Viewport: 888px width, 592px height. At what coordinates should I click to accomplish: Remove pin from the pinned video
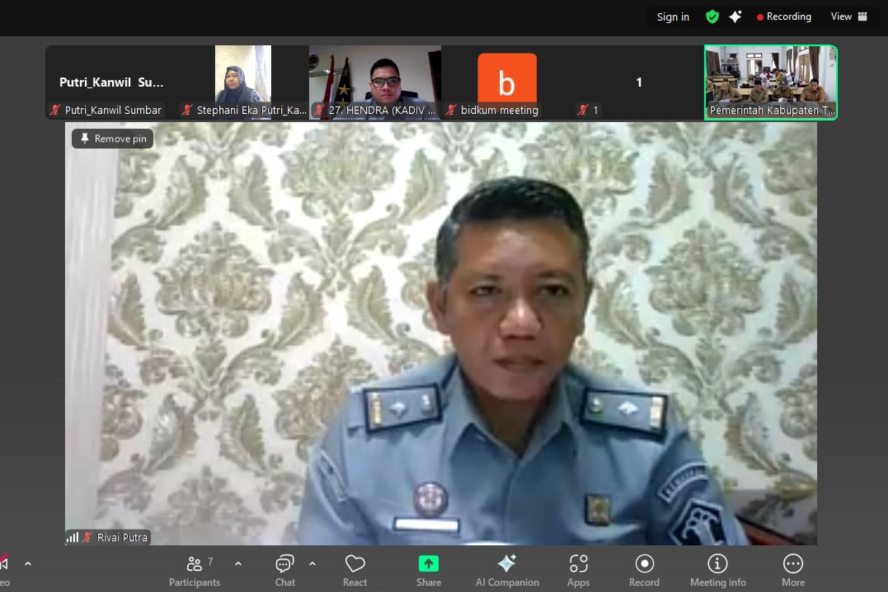(112, 139)
